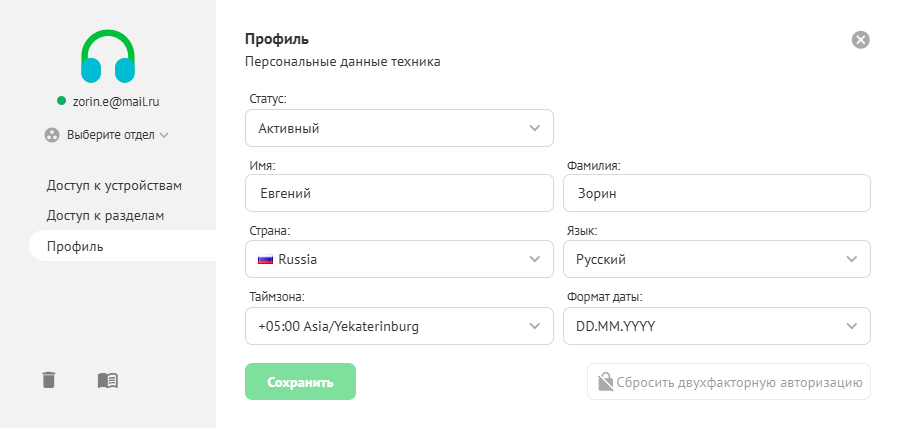The width and height of the screenshot is (900, 428).
Task: Click the lock icon on reset button
Action: click(x=605, y=381)
